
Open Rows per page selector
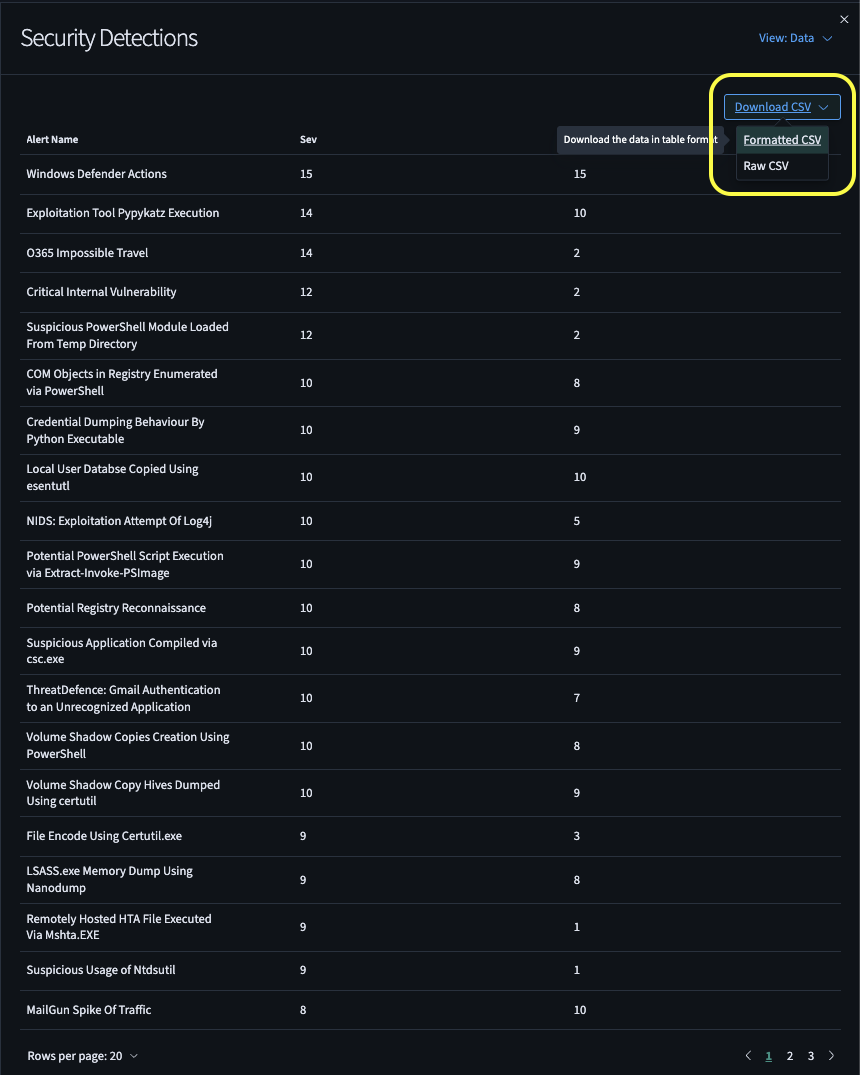click(83, 1056)
